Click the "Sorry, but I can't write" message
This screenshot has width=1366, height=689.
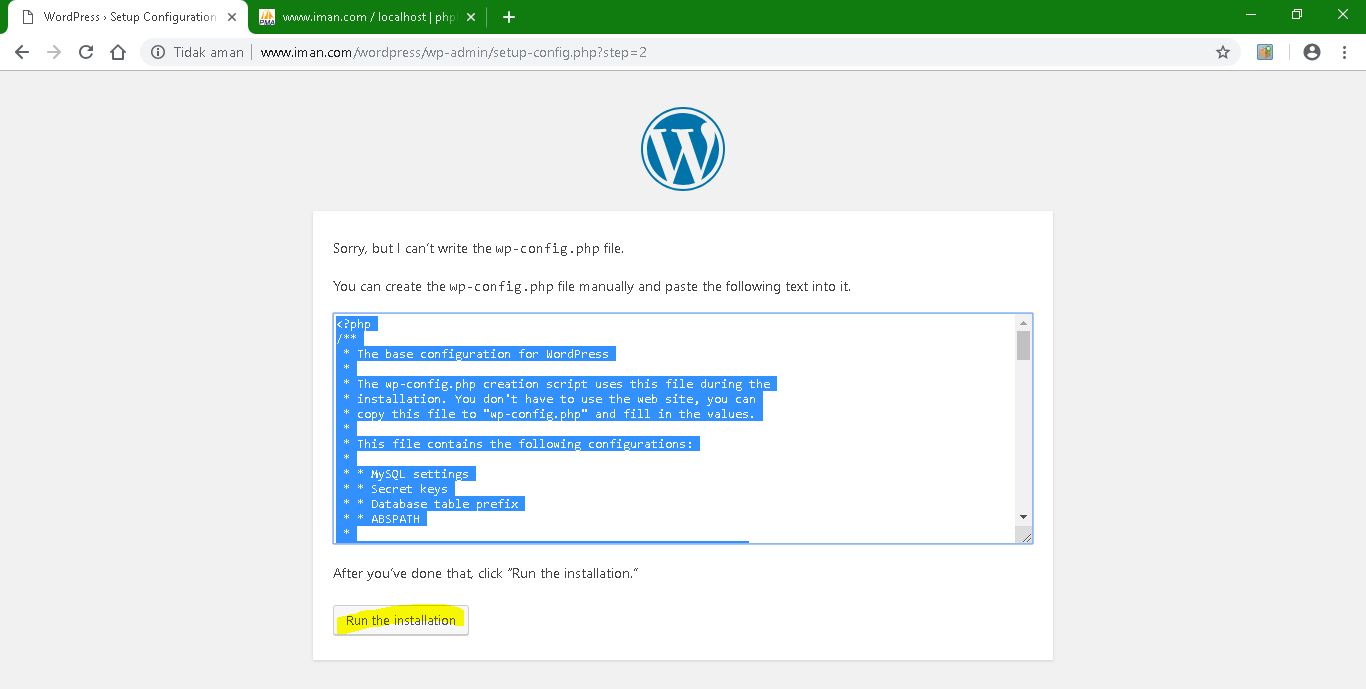tap(478, 248)
